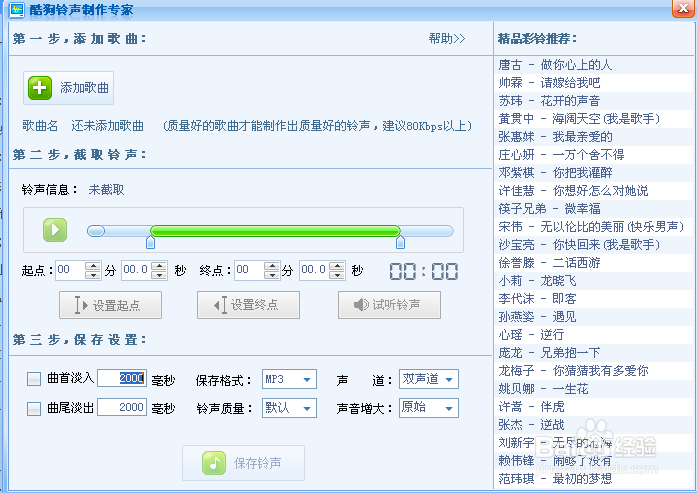Decrease the 起点 minutes with down arrow
Viewport: 697px width, 493px height.
point(93,274)
